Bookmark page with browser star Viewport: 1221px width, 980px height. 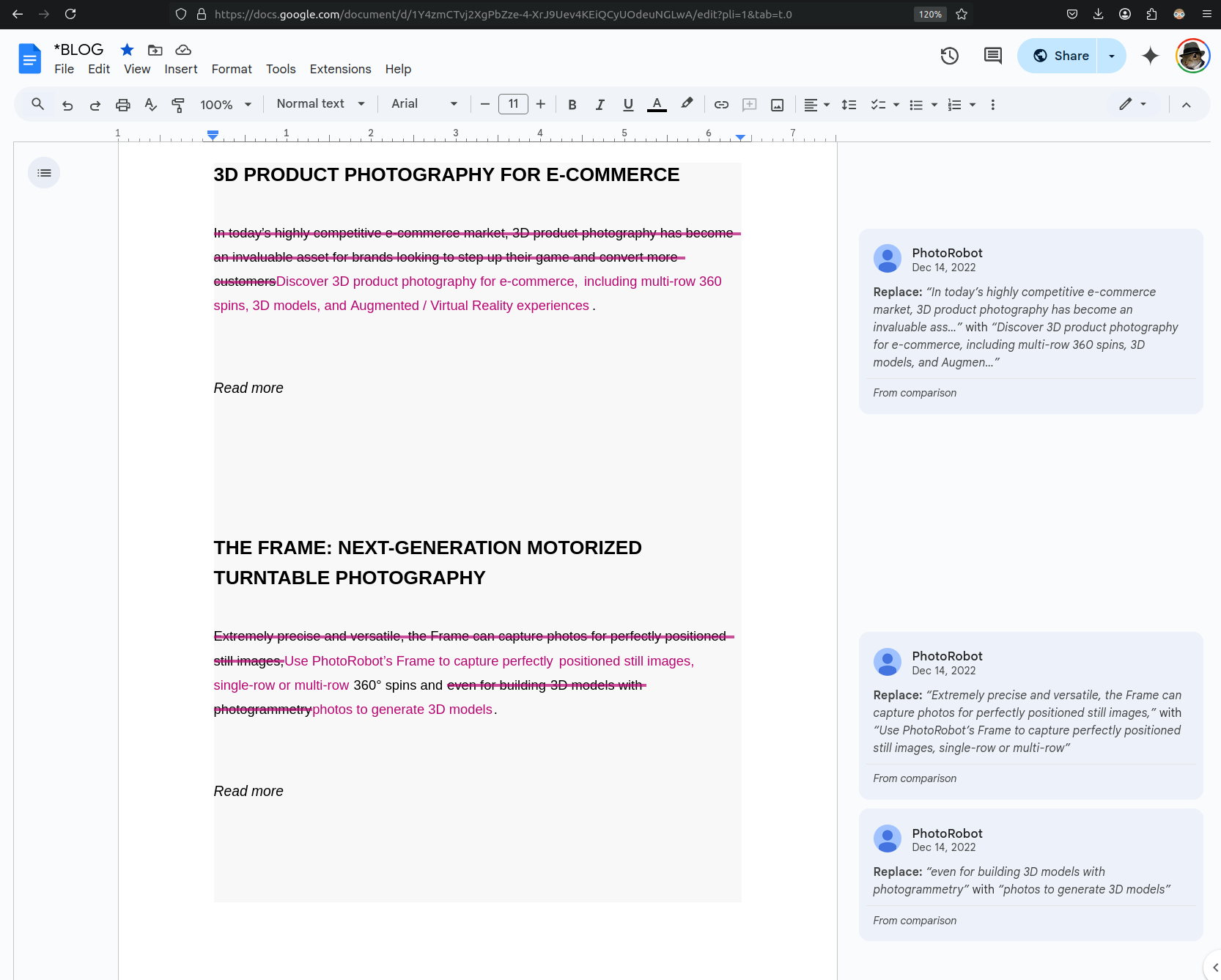[x=962, y=14]
